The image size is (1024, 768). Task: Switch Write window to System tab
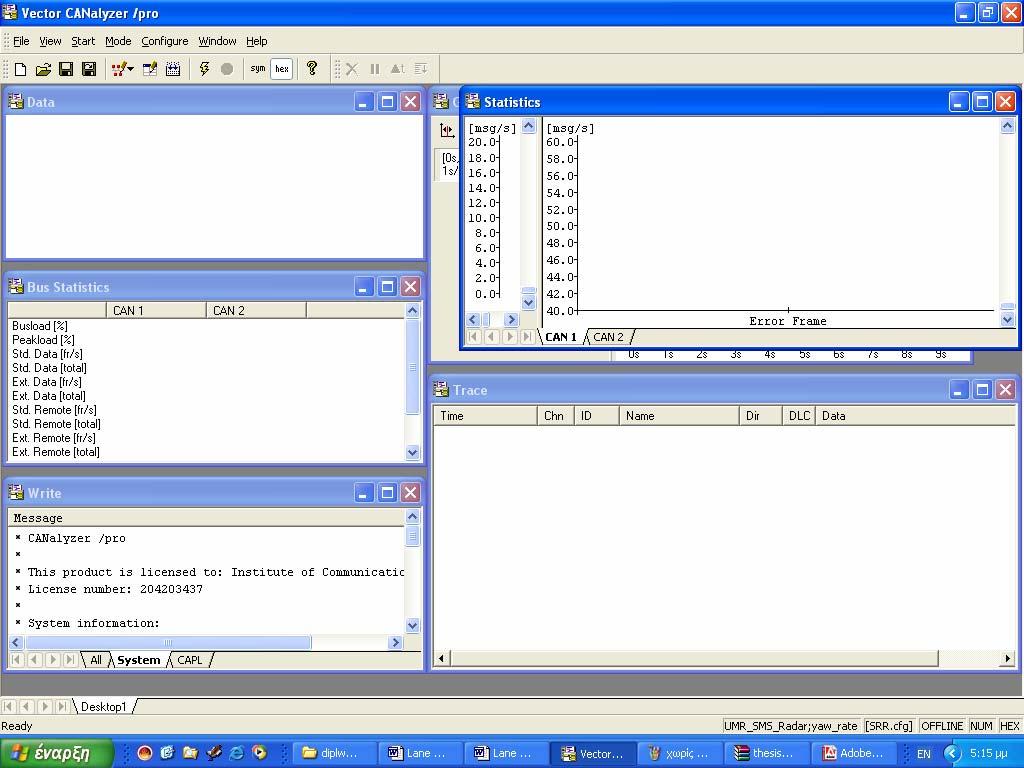tap(138, 660)
